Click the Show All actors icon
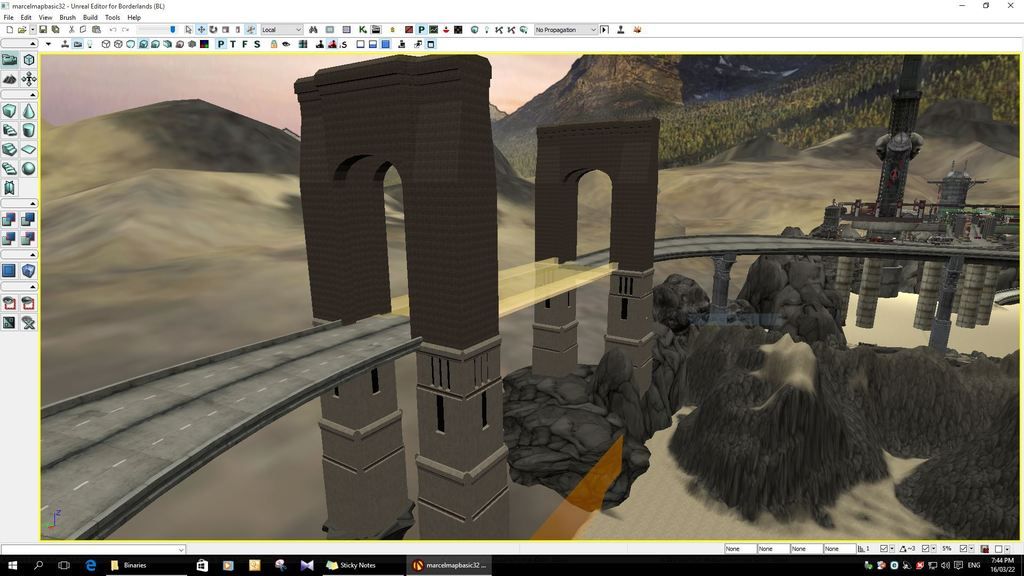This screenshot has height=576, width=1024. click(x=29, y=323)
